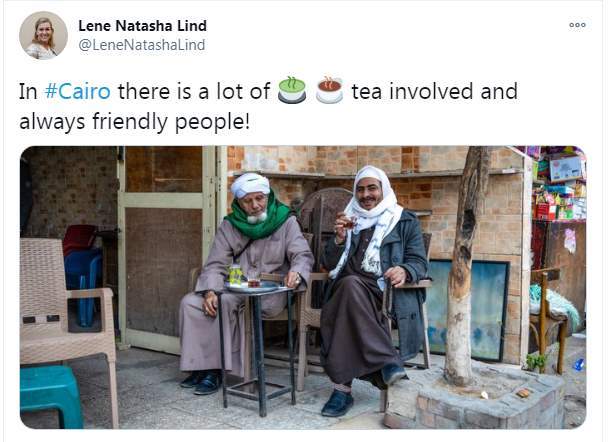Click the display name Lene Natasha Lind
This screenshot has height=442, width=610.
(x=142, y=25)
